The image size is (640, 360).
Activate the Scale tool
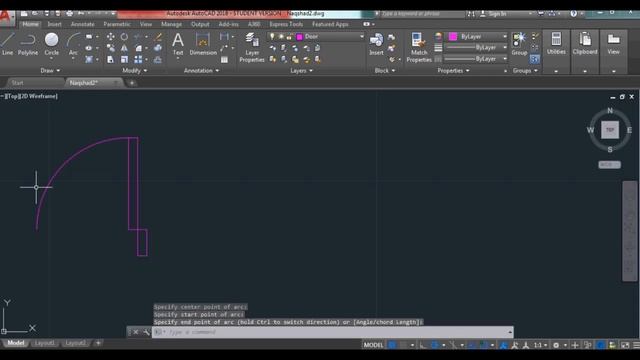pos(124,60)
